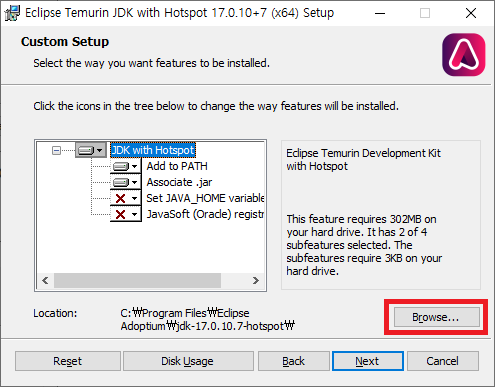This screenshot has width=495, height=387.
Task: Open feature dropdown for Associate .jar
Action: coord(126,182)
